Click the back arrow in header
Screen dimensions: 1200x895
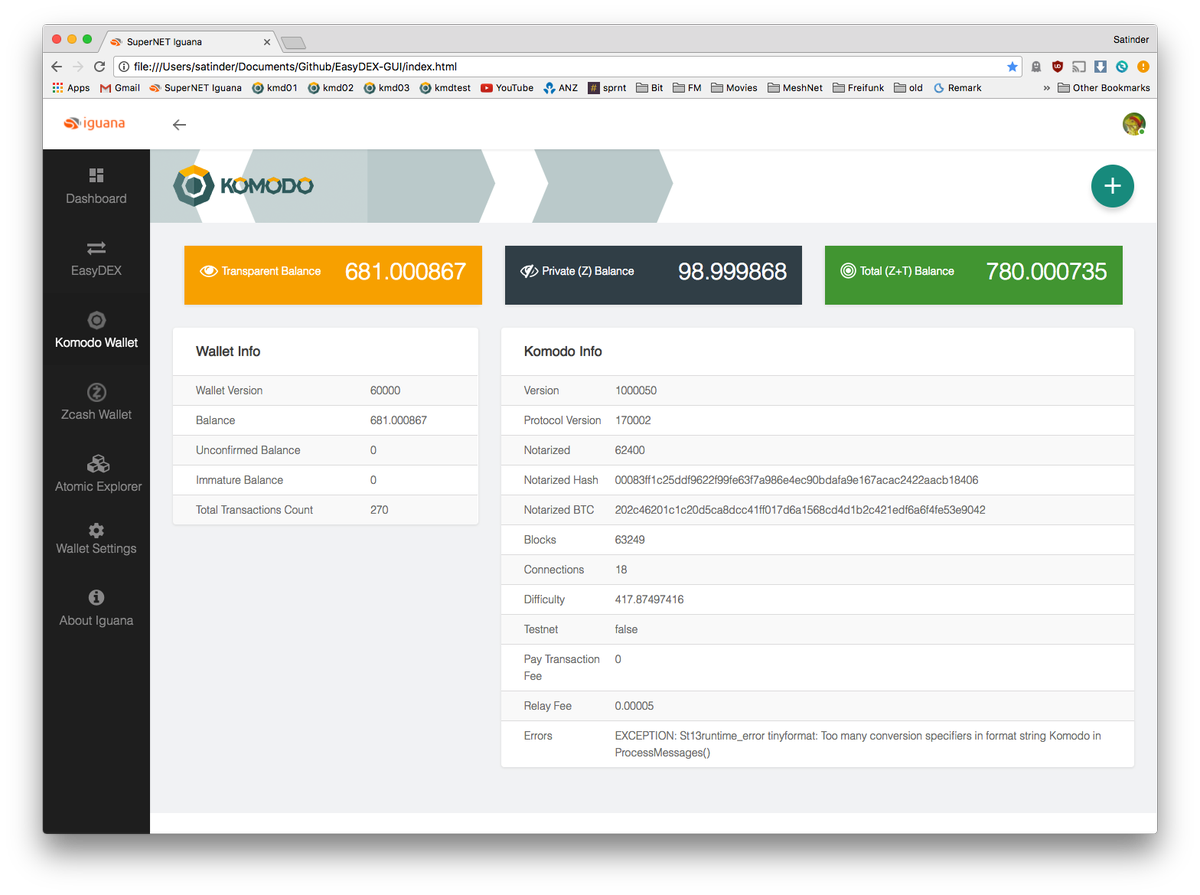coord(179,124)
